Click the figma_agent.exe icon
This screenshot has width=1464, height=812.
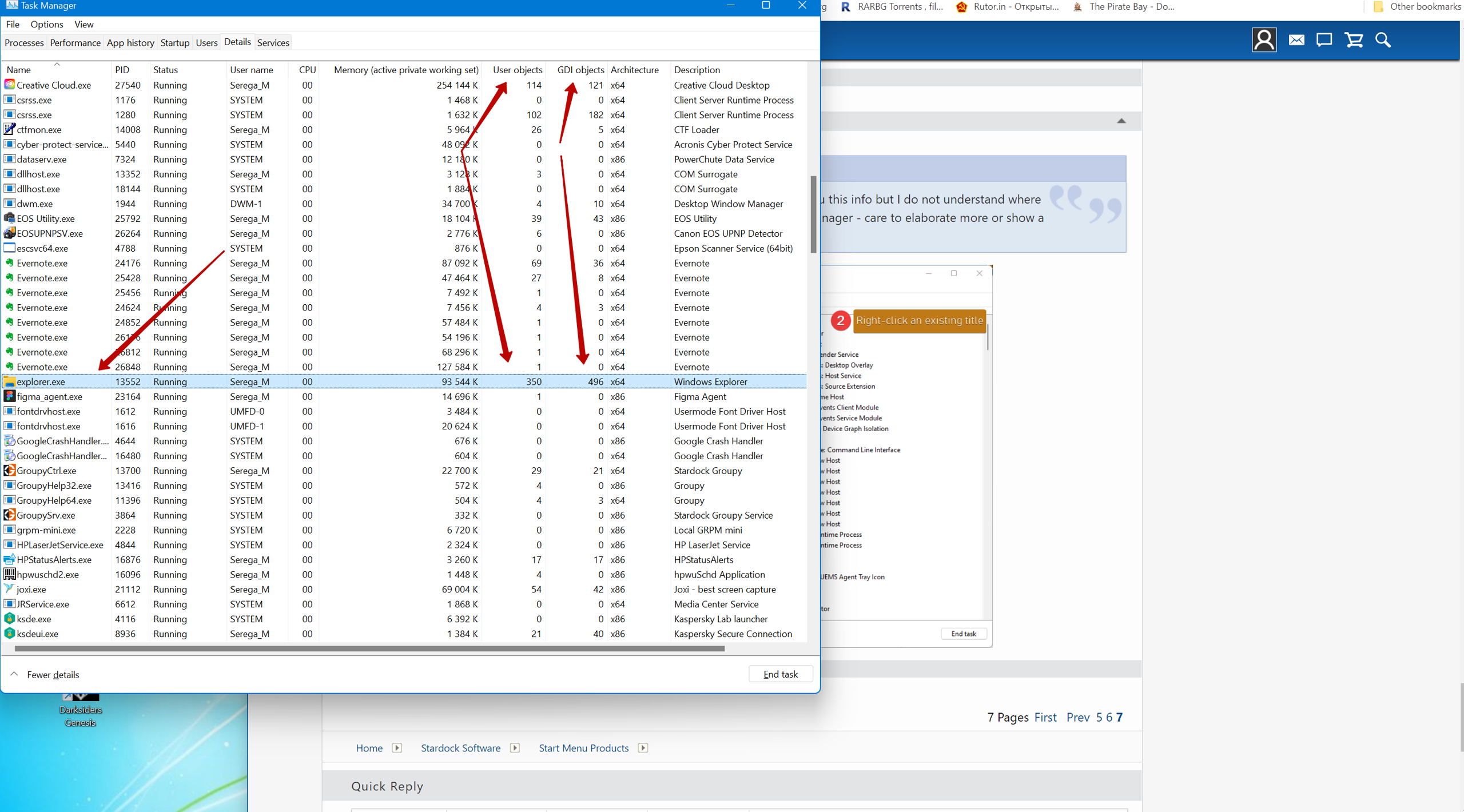[x=9, y=396]
